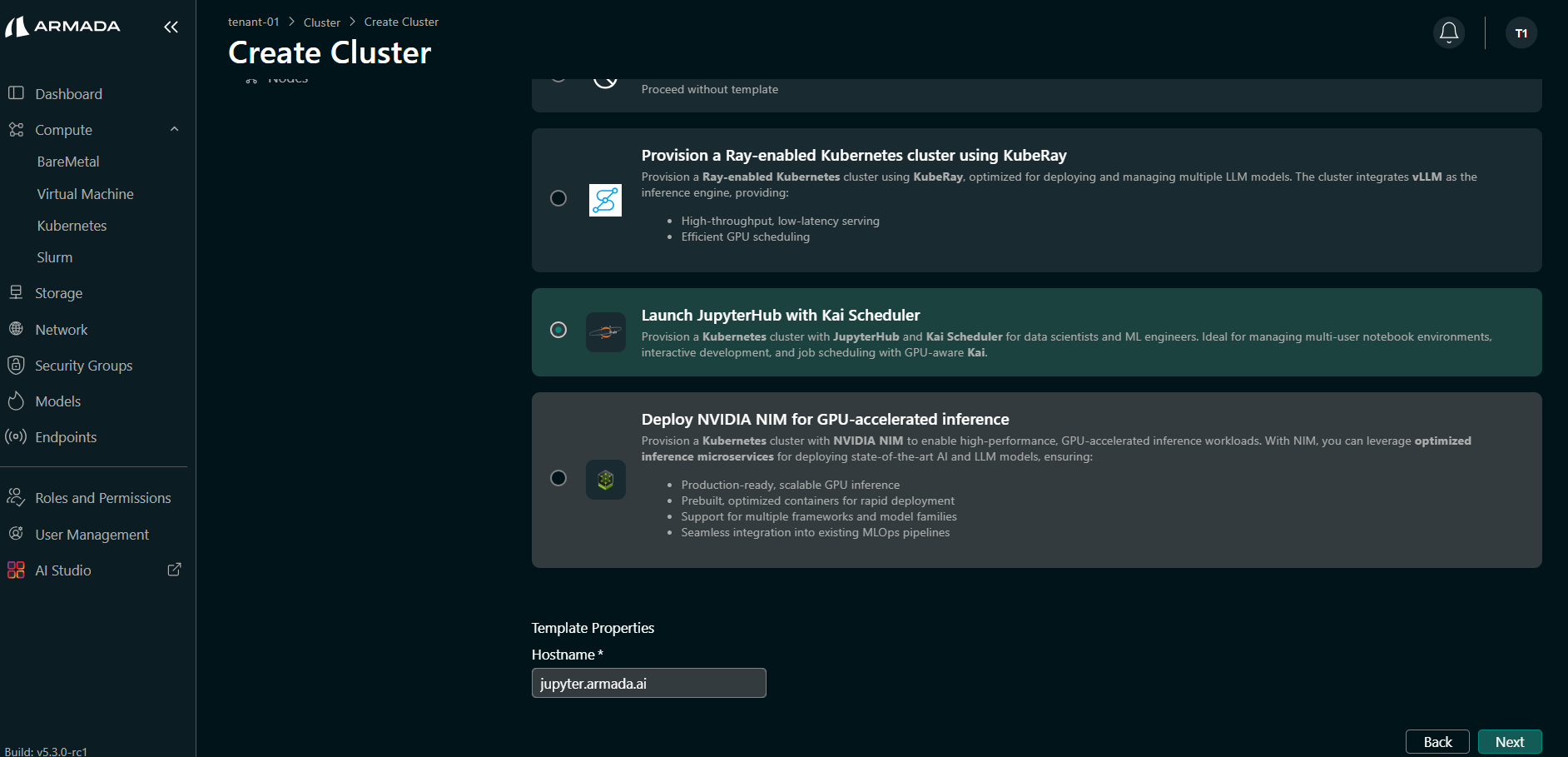Go to Storage section
The height and width of the screenshot is (757, 1568).
58,293
